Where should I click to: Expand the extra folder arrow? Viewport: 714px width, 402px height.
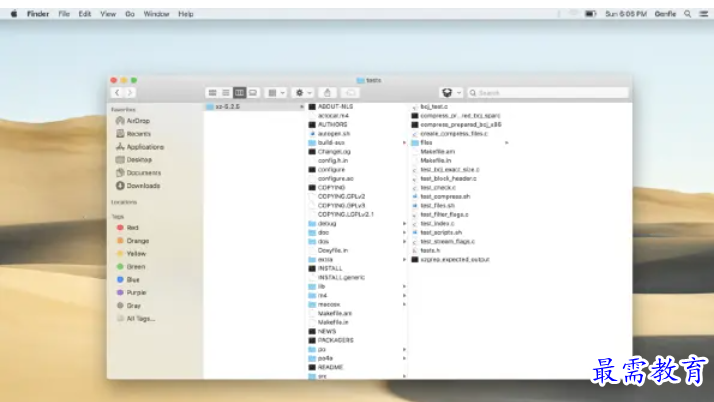(x=404, y=260)
